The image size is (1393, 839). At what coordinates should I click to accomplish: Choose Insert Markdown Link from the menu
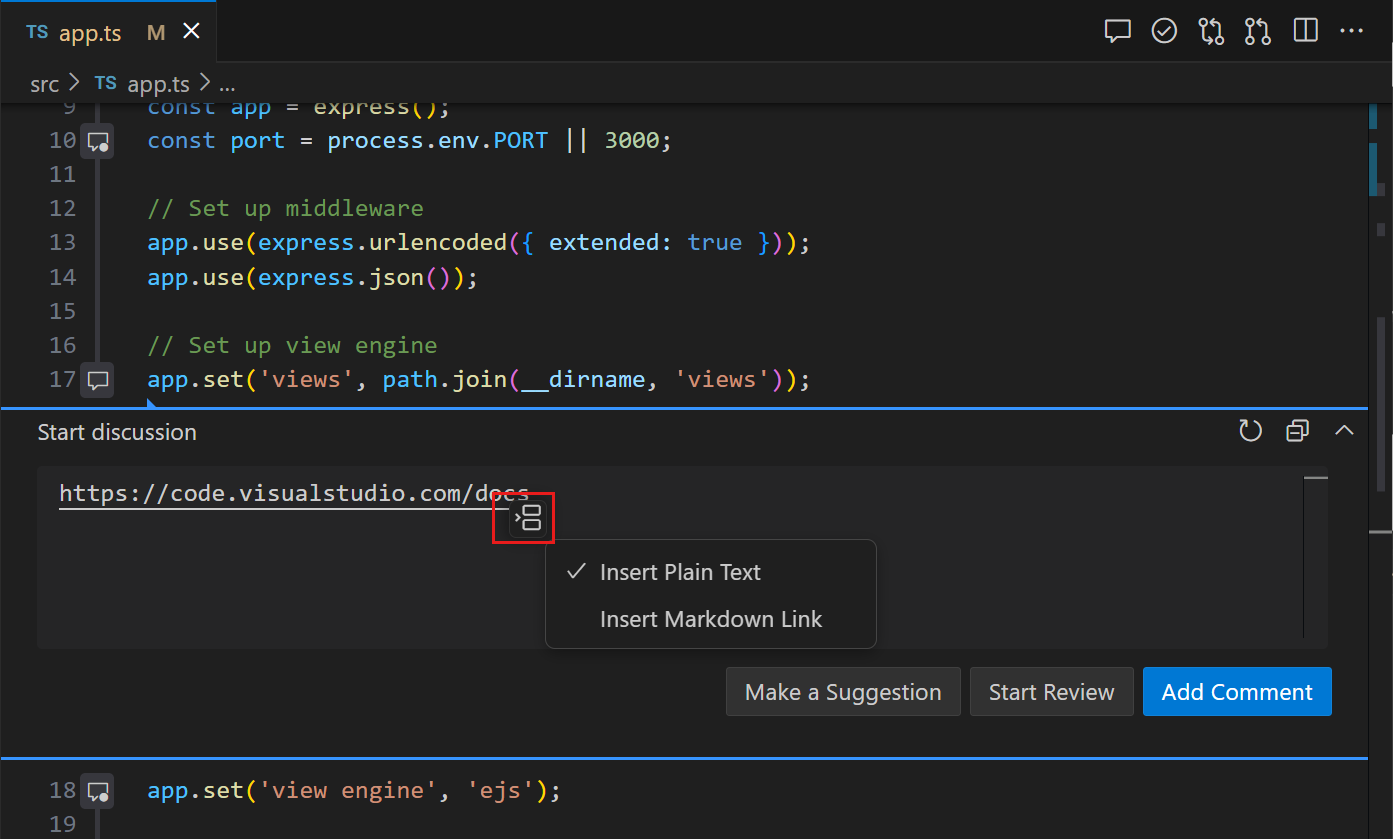coord(710,618)
